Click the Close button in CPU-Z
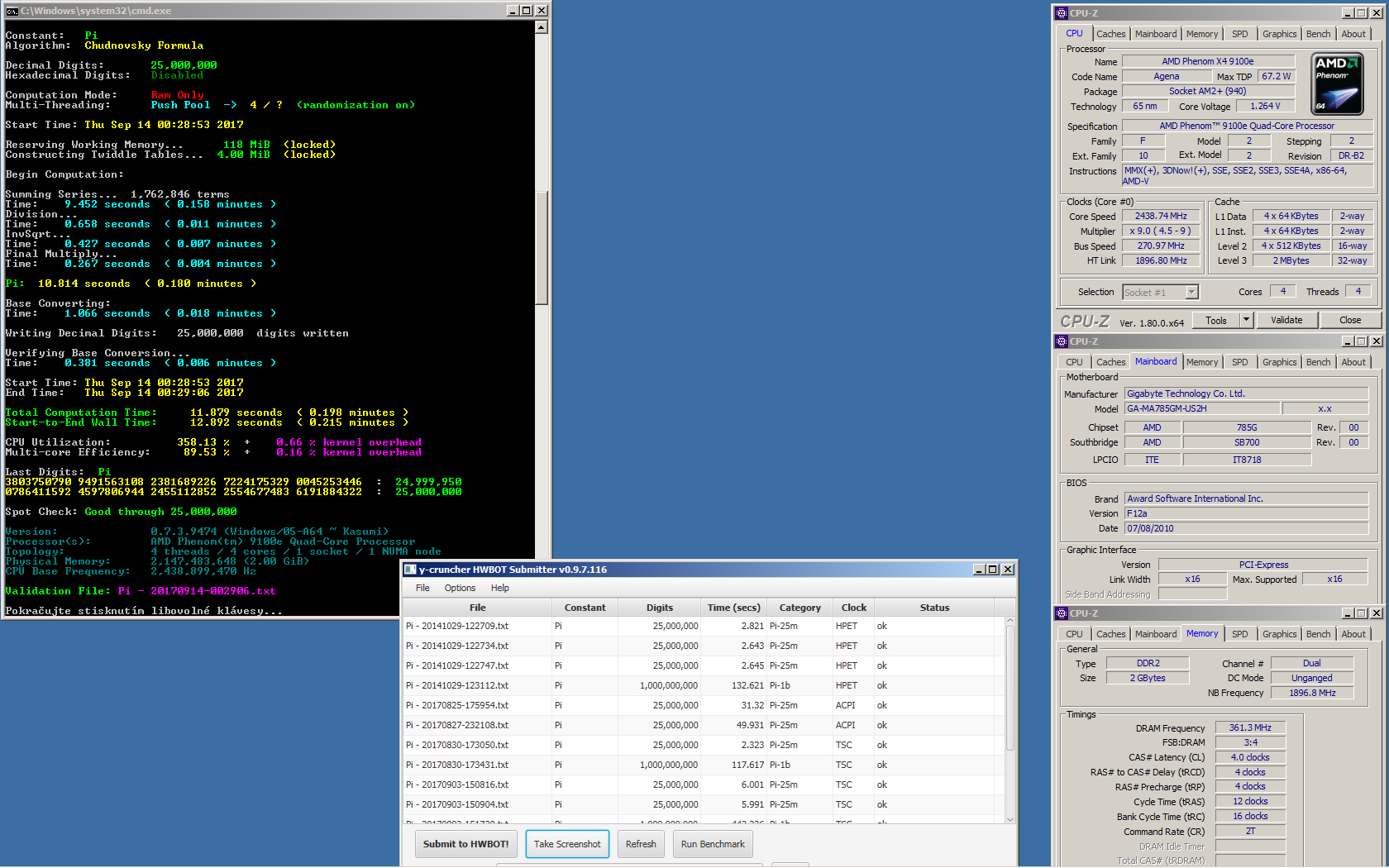The height and width of the screenshot is (868, 1389). pos(1350,320)
